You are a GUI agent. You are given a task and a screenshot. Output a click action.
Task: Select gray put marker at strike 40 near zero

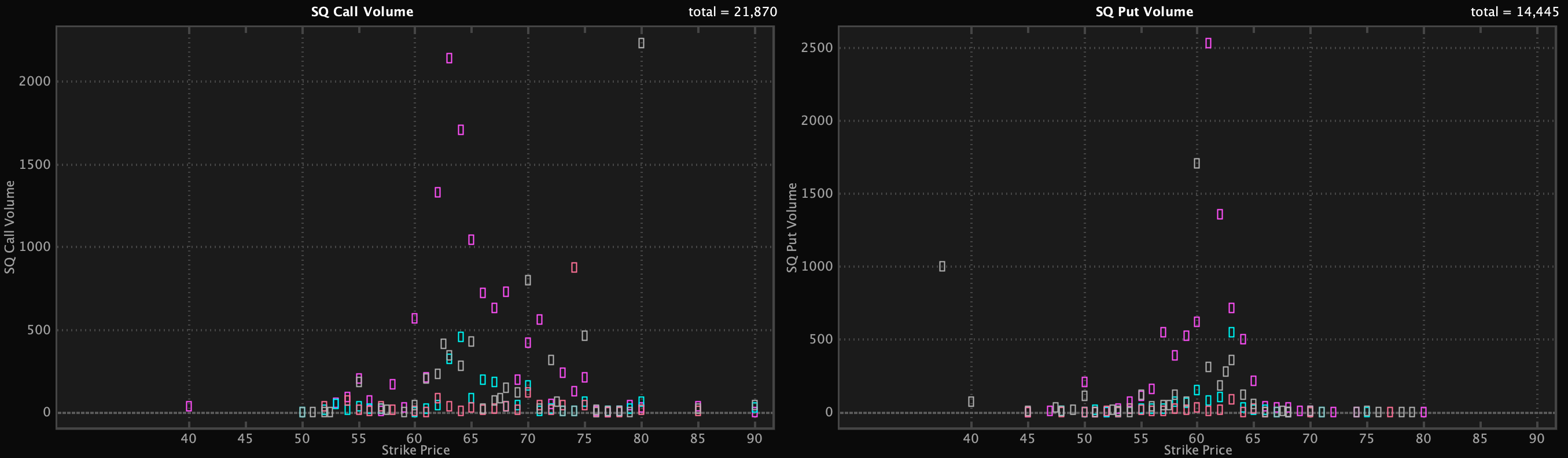[x=971, y=401]
